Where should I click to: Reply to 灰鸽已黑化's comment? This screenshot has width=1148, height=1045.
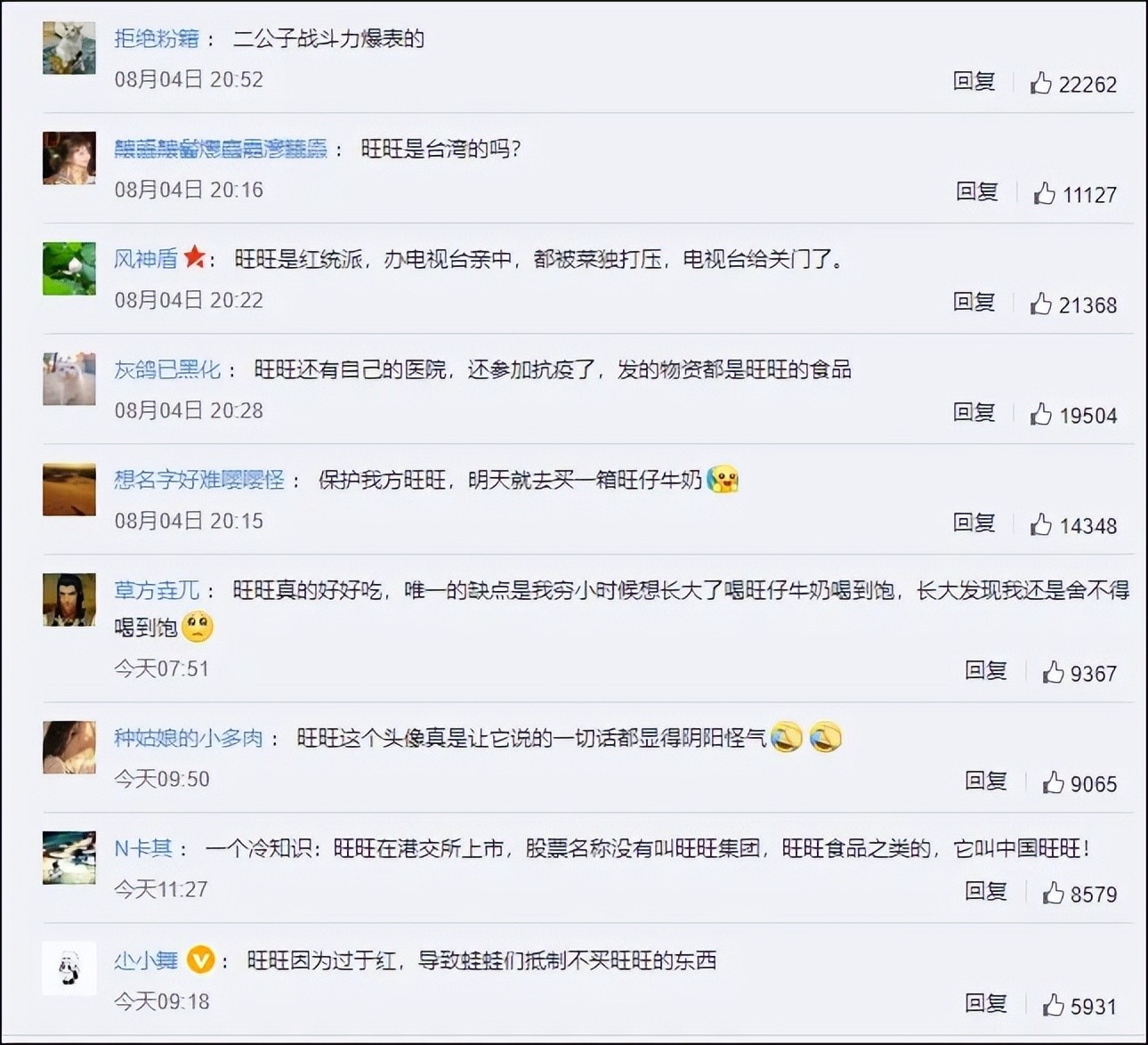tap(974, 413)
